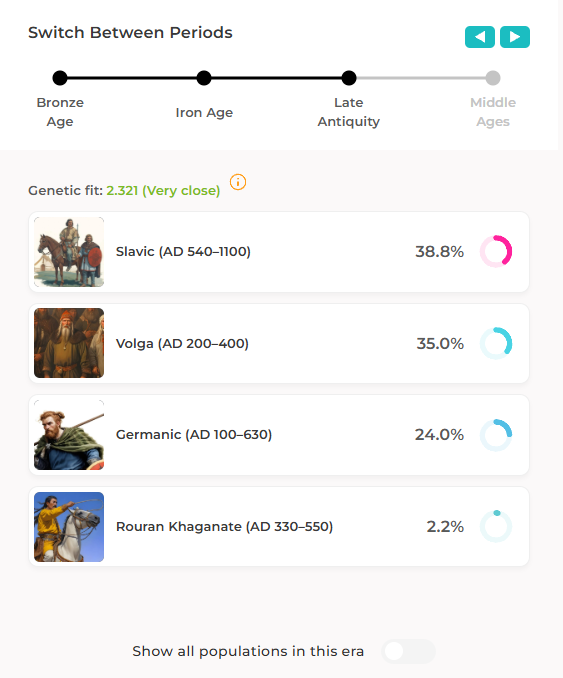Viewport: 563px width, 678px height.
Task: Click the Germanic percentage donut chart
Action: coord(496,435)
